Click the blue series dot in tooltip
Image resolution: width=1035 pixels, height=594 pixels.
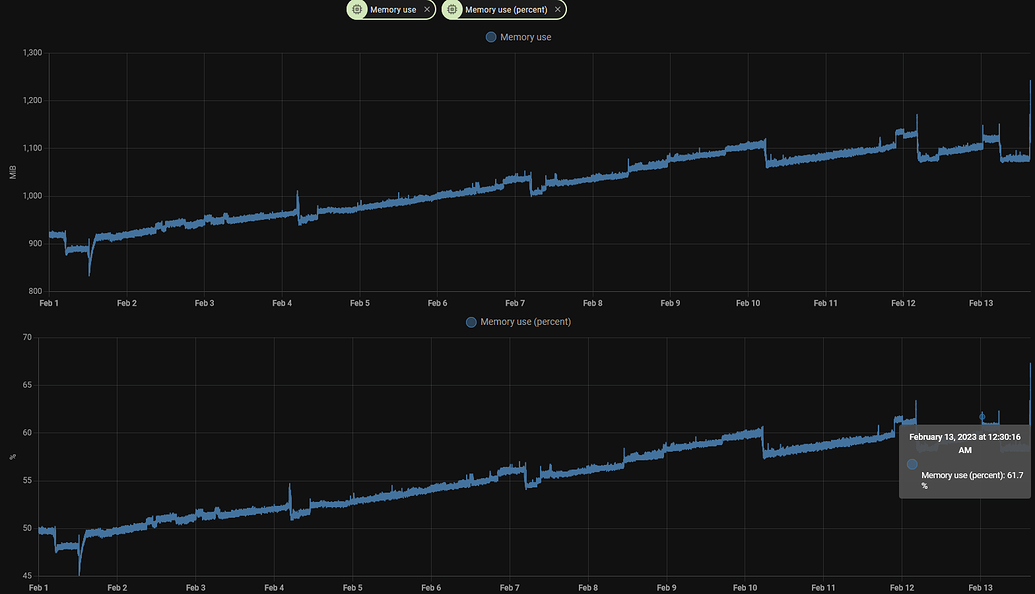click(912, 464)
